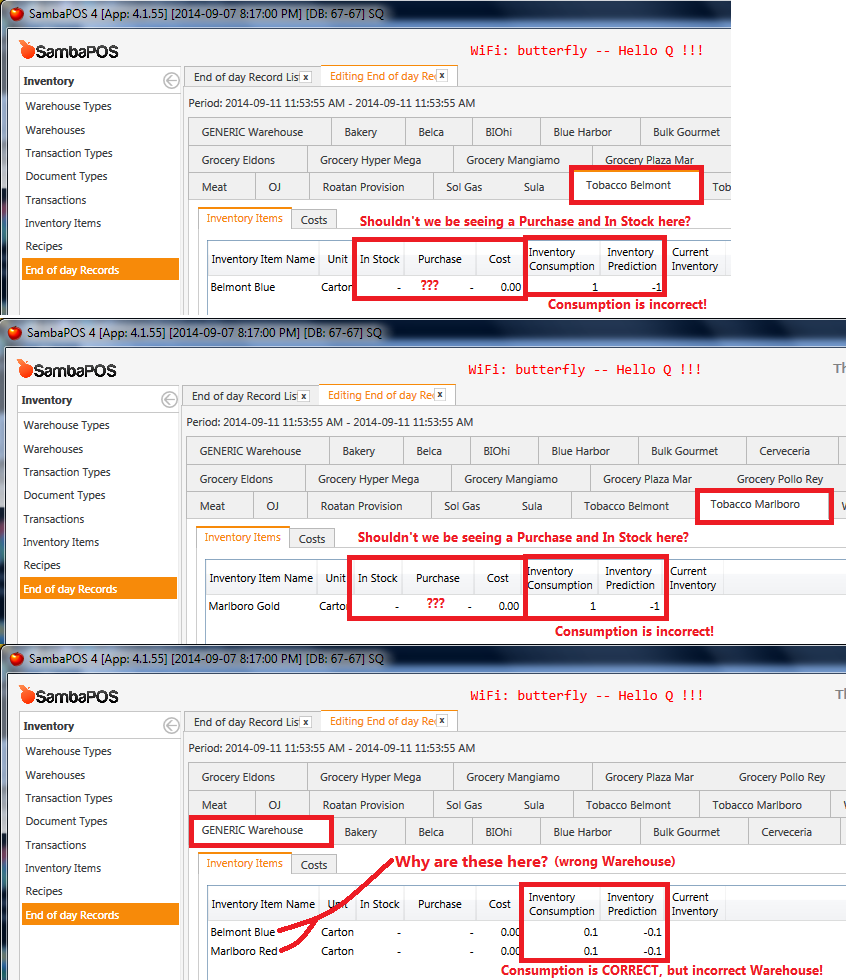Screen dimensions: 846x980
Task: Switch to the Inventory Items tab
Action: click(x=244, y=217)
